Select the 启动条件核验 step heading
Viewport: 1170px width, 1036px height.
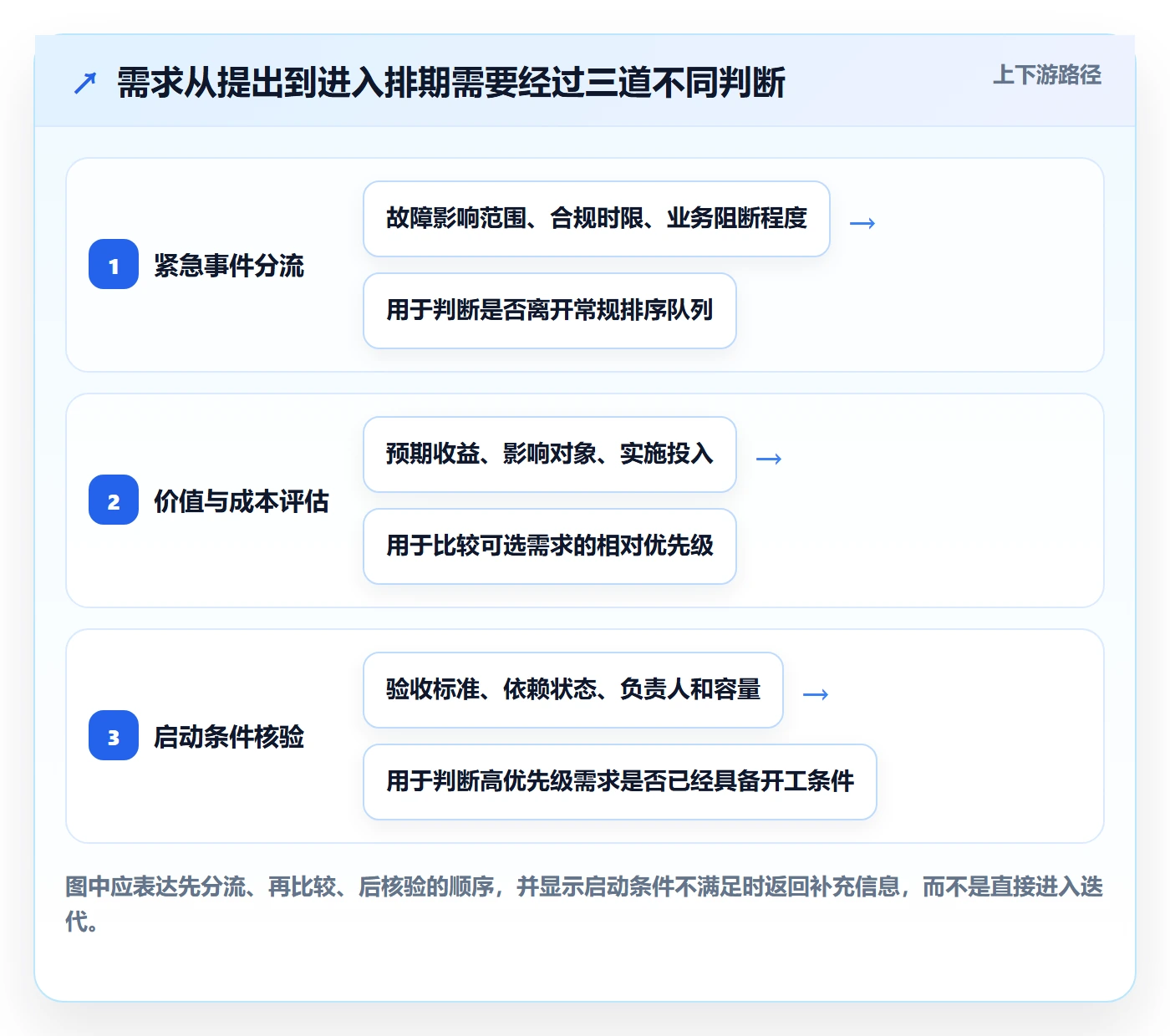click(x=229, y=737)
